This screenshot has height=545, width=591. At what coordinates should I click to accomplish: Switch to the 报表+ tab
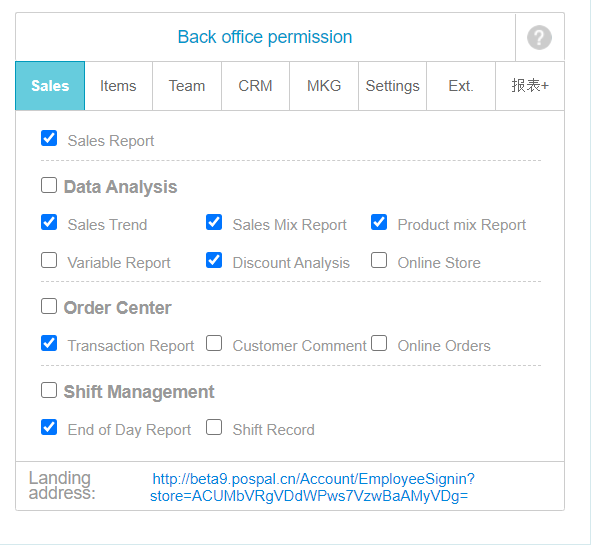530,86
